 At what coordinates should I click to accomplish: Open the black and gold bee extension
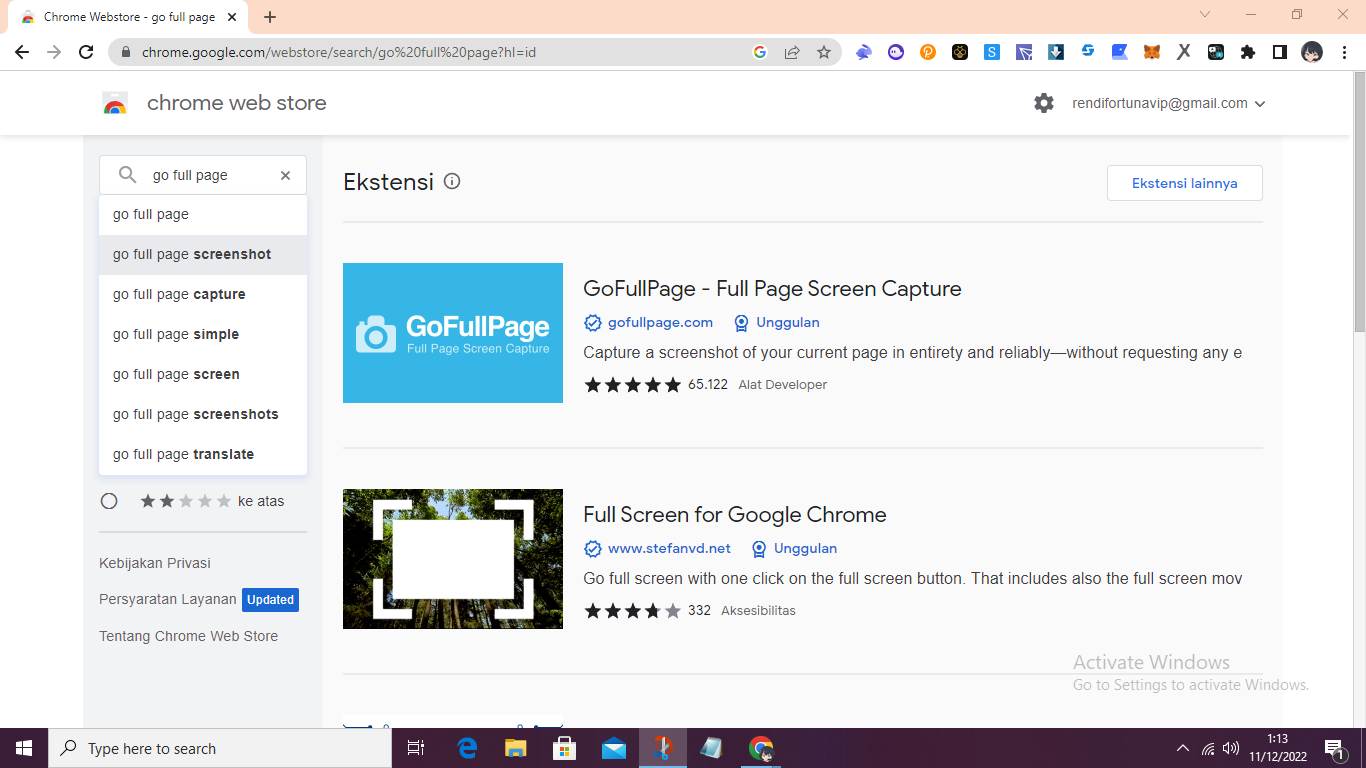tap(960, 52)
